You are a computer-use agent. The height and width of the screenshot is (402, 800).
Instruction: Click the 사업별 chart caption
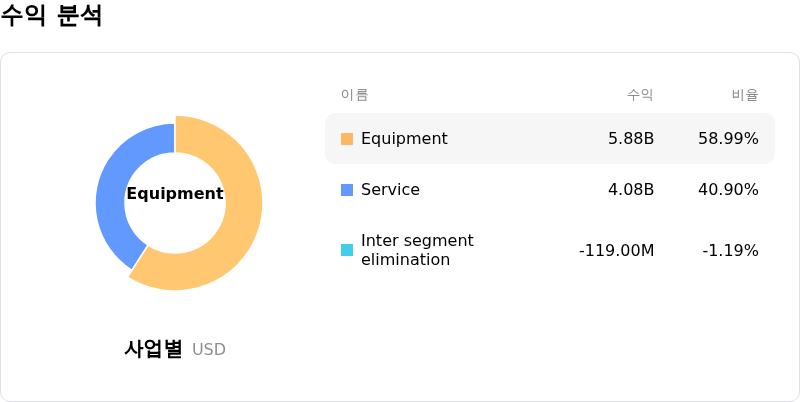pos(154,349)
